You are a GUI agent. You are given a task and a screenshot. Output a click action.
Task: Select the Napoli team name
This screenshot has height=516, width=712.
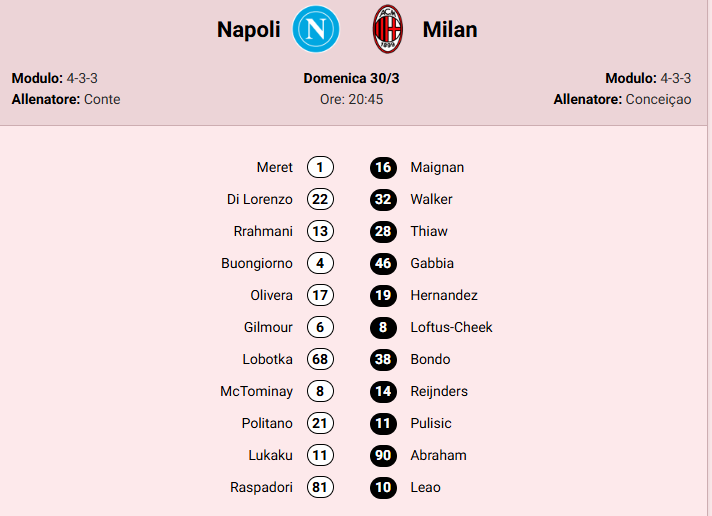click(x=248, y=30)
